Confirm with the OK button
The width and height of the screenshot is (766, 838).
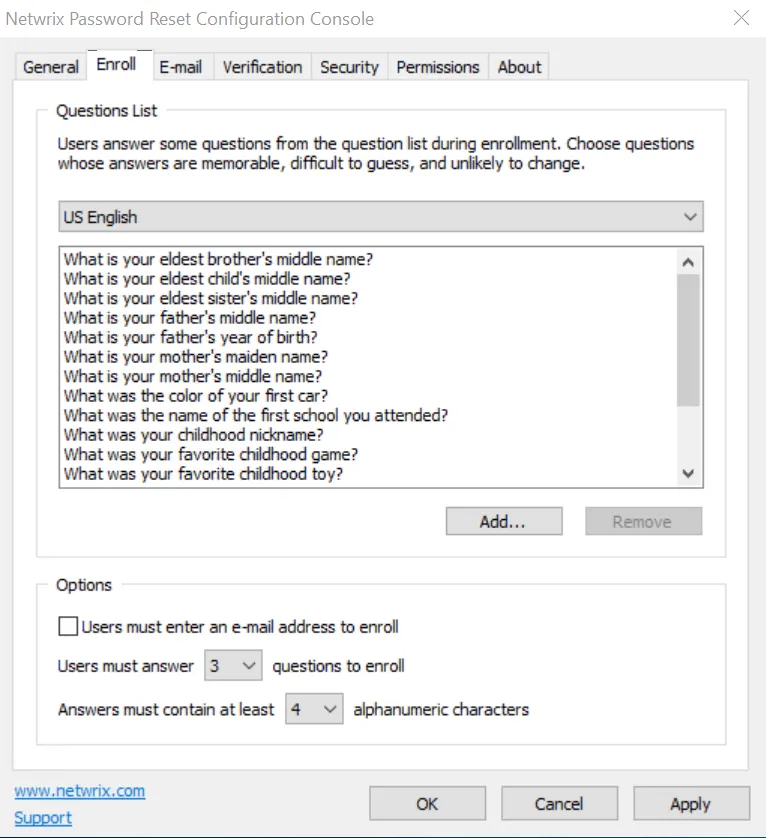tap(428, 803)
